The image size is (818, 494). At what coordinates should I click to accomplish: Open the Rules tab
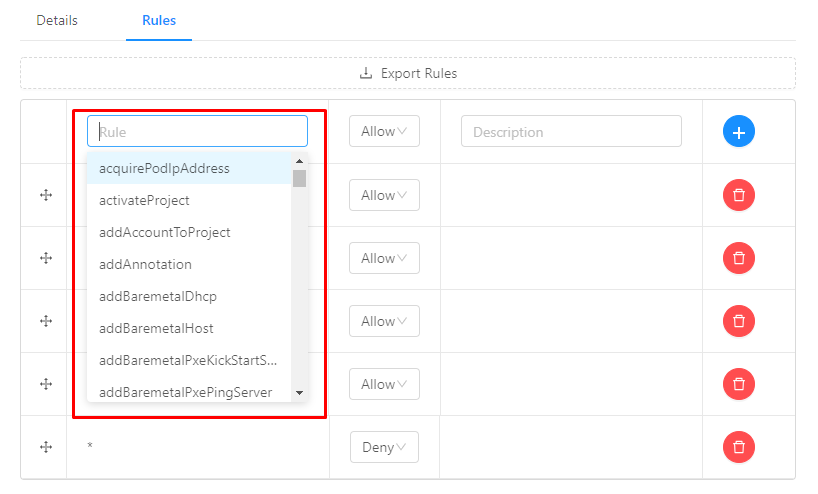[x=159, y=20]
